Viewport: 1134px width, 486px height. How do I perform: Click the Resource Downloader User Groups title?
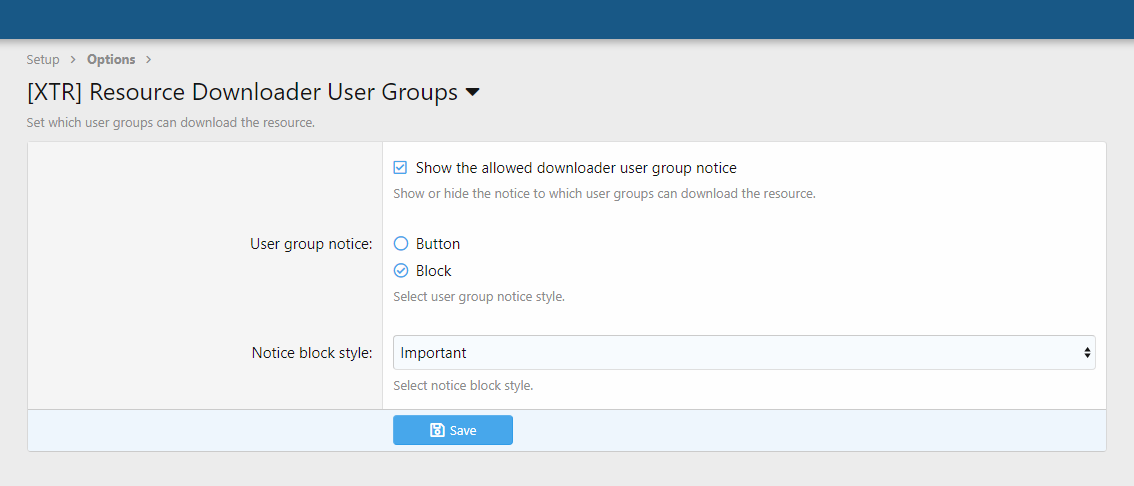[242, 93]
